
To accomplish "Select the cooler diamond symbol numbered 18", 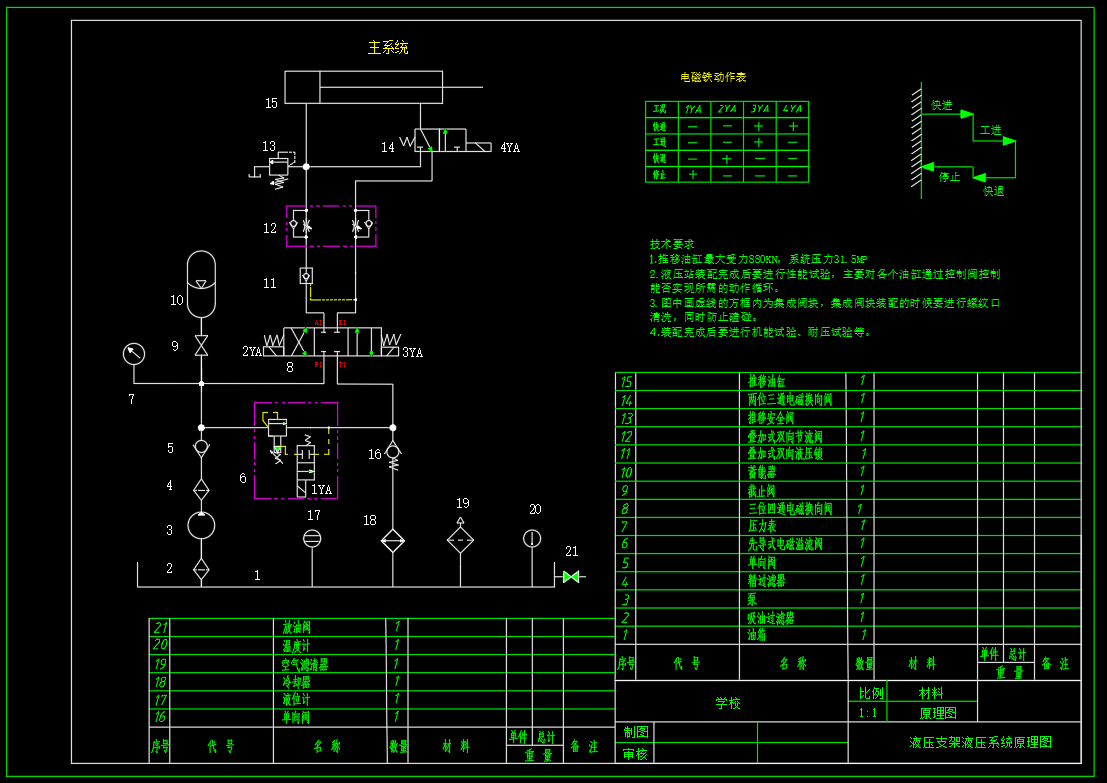I will pyautogui.click(x=393, y=542).
